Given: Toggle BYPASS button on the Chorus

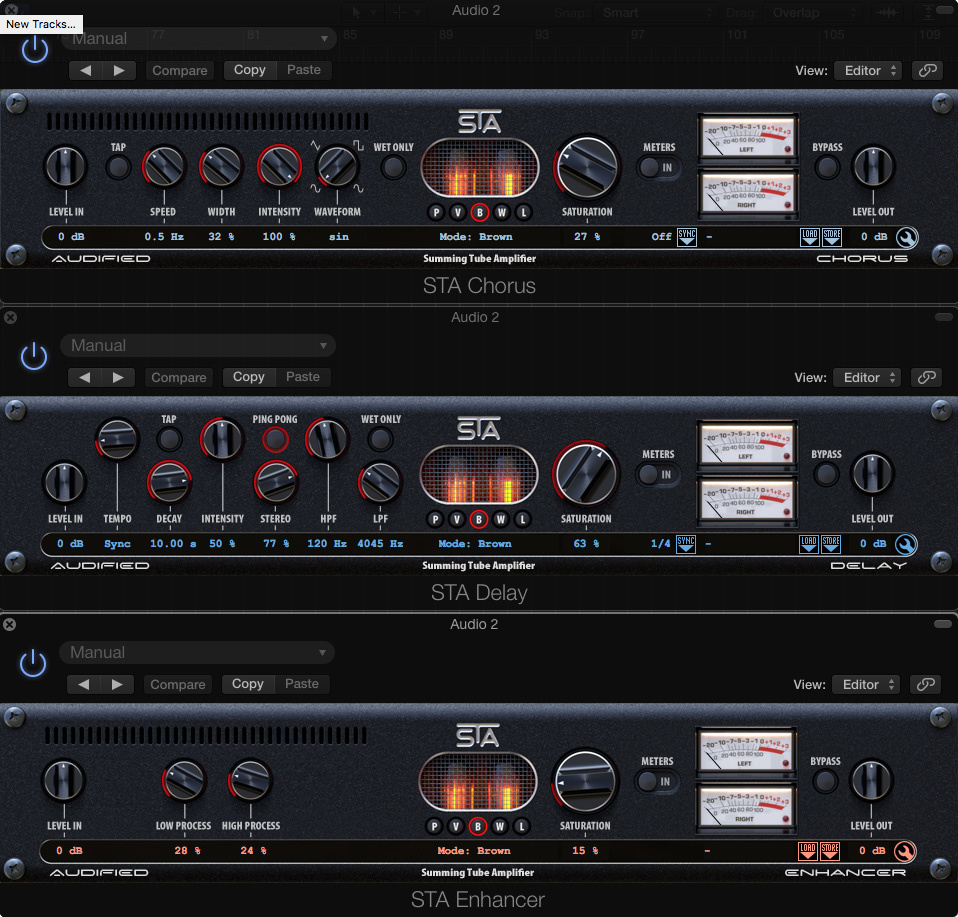Looking at the screenshot, I should click(827, 167).
